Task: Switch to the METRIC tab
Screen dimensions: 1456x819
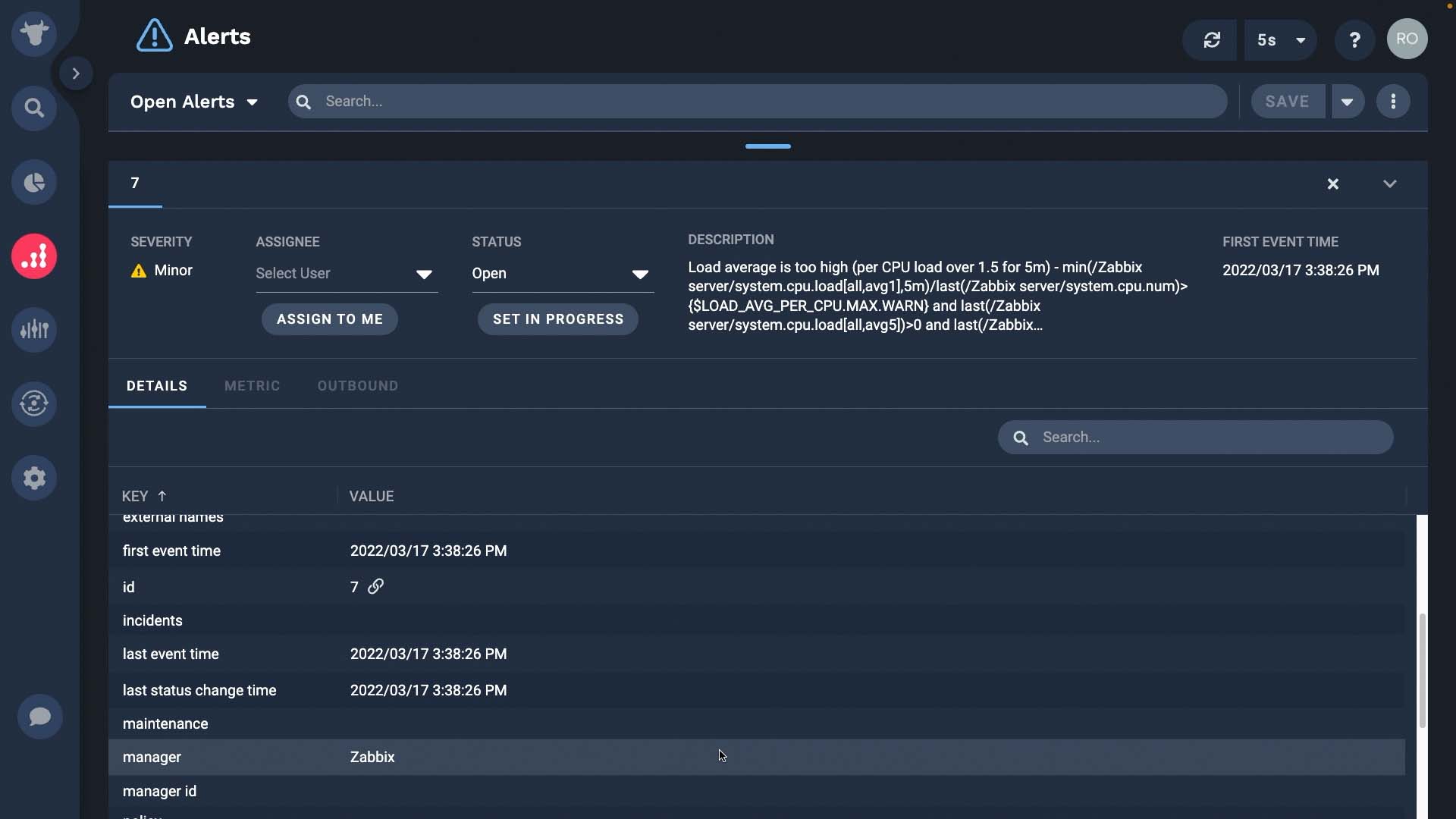Action: 252,386
